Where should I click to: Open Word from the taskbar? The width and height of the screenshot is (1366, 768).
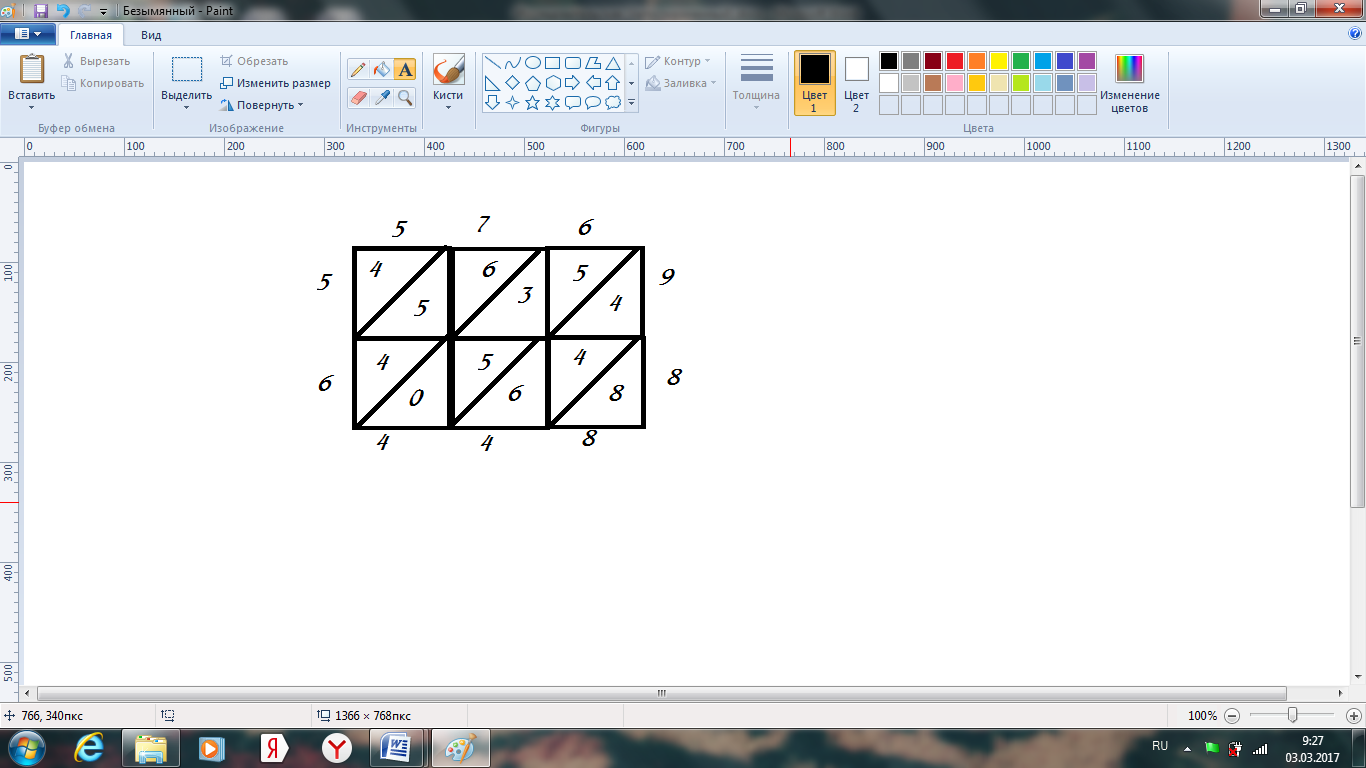pos(397,748)
